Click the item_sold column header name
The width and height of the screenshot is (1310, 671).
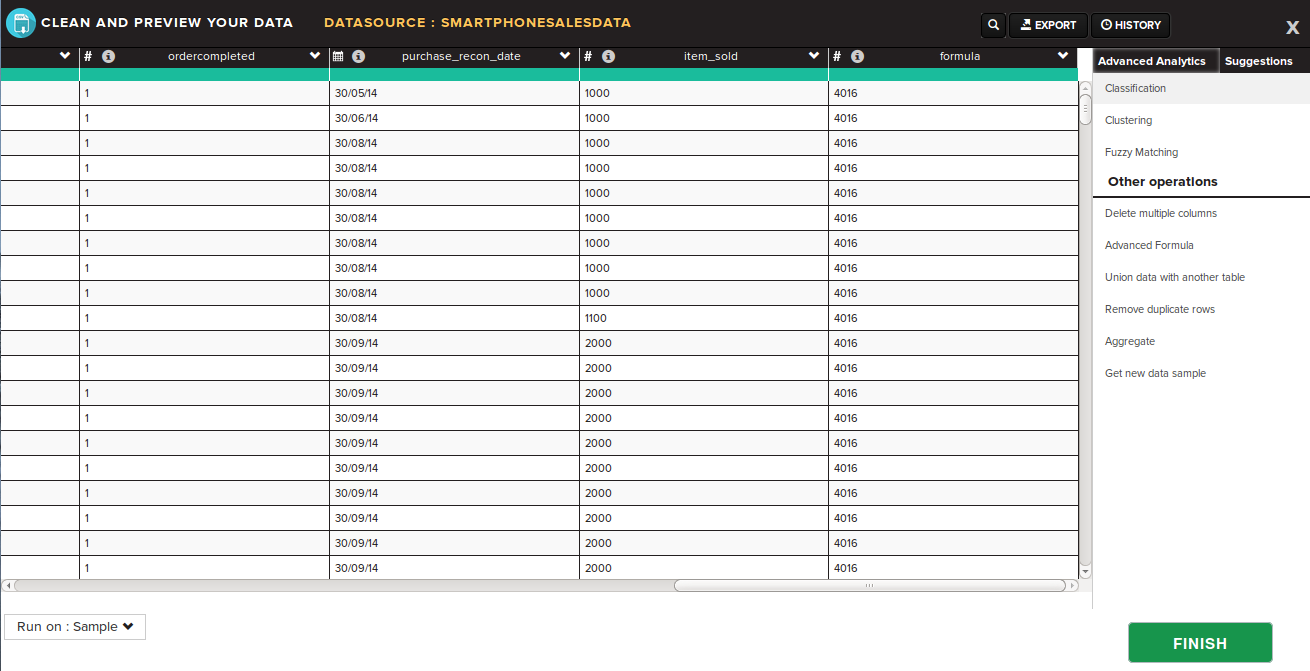coord(710,56)
